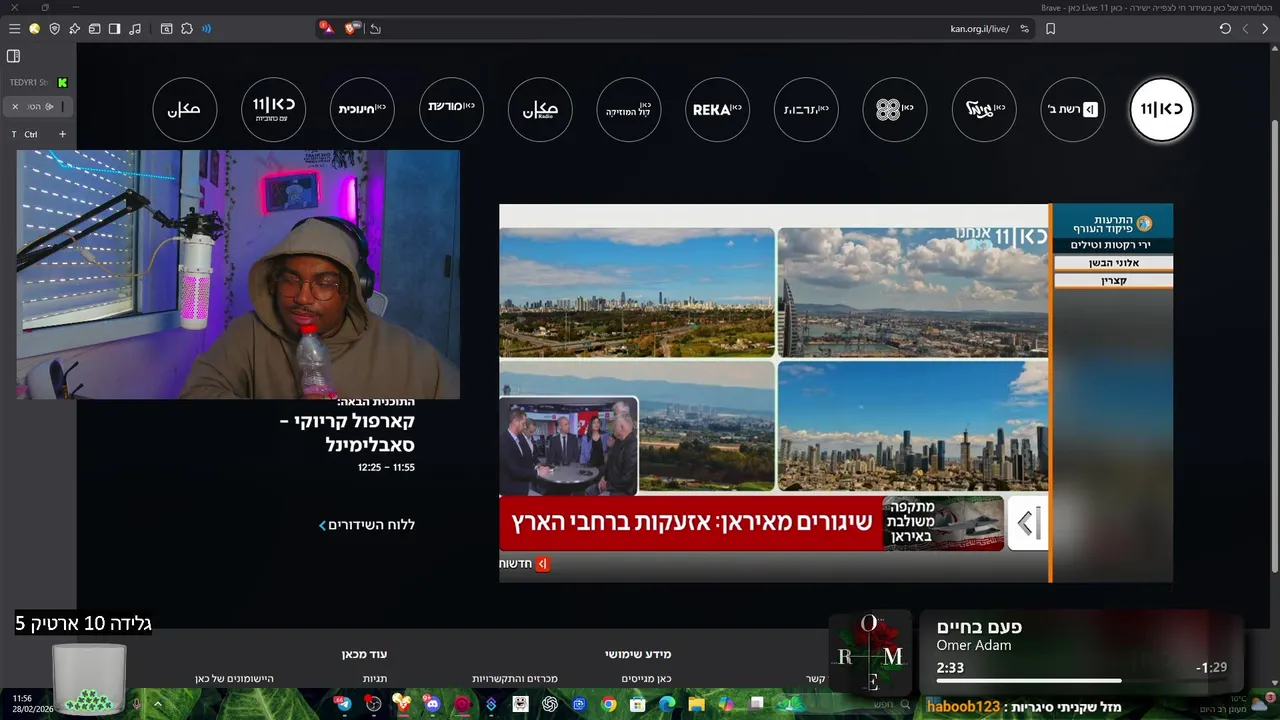Open the footer link קשר
Image resolution: width=1280 pixels, height=720 pixels.
[x=816, y=679]
